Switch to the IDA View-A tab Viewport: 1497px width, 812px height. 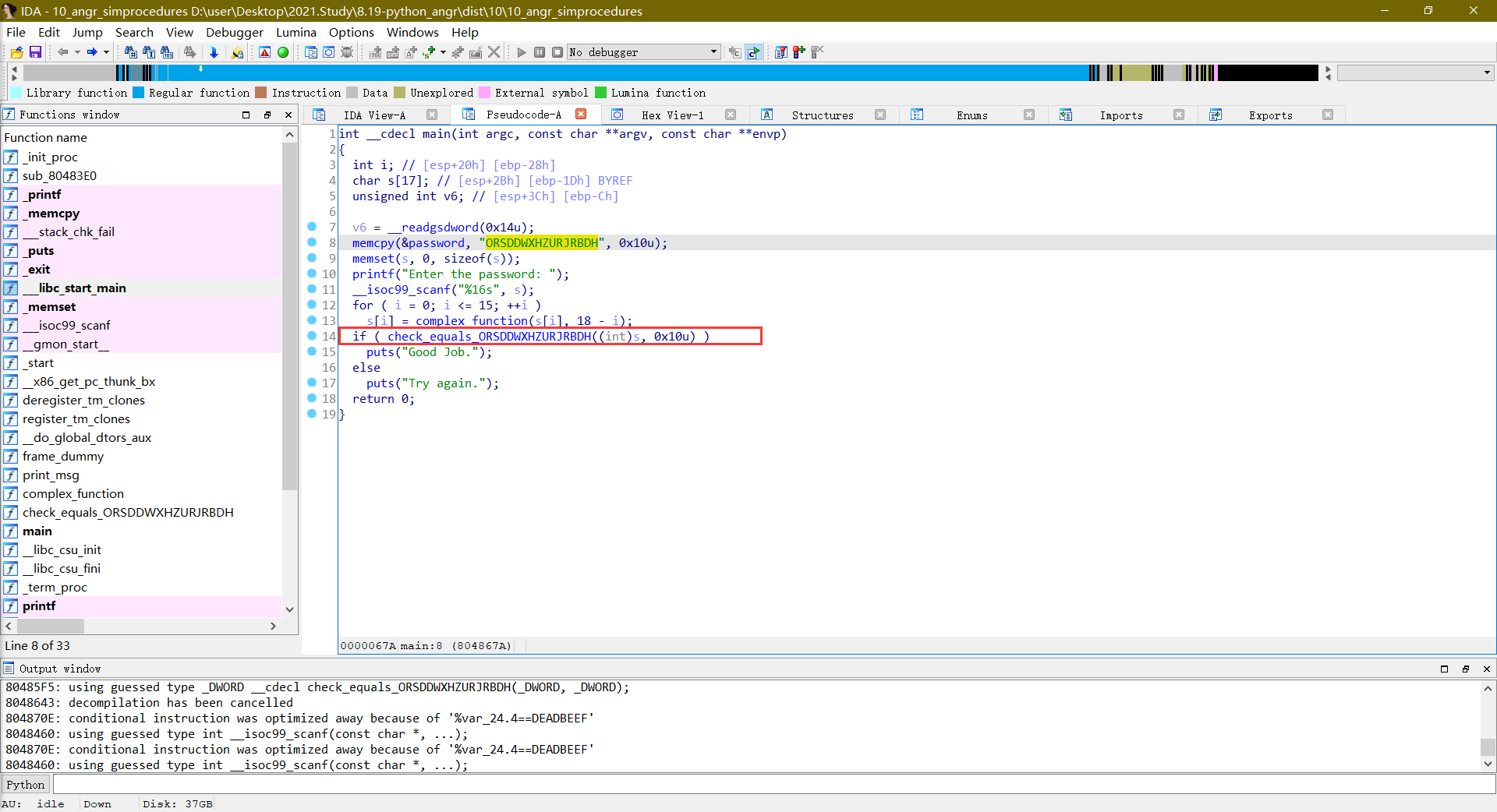pyautogui.click(x=374, y=115)
